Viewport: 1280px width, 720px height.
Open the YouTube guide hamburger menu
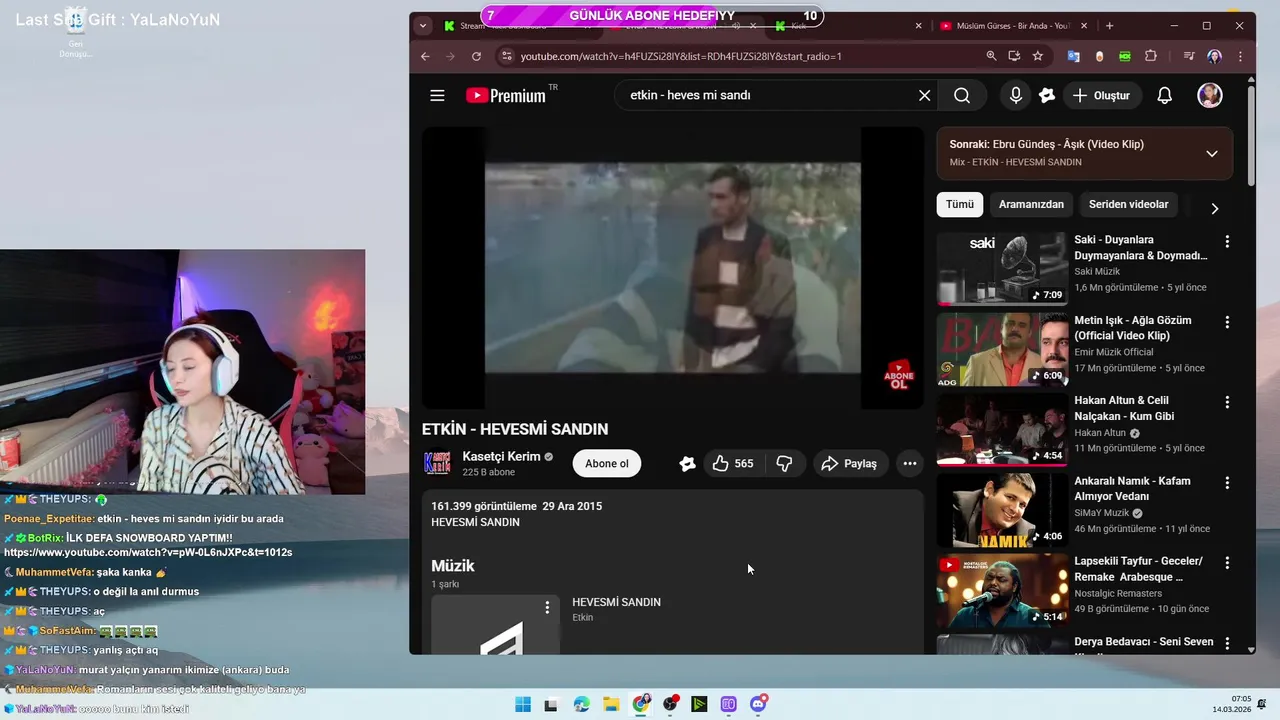437,96
